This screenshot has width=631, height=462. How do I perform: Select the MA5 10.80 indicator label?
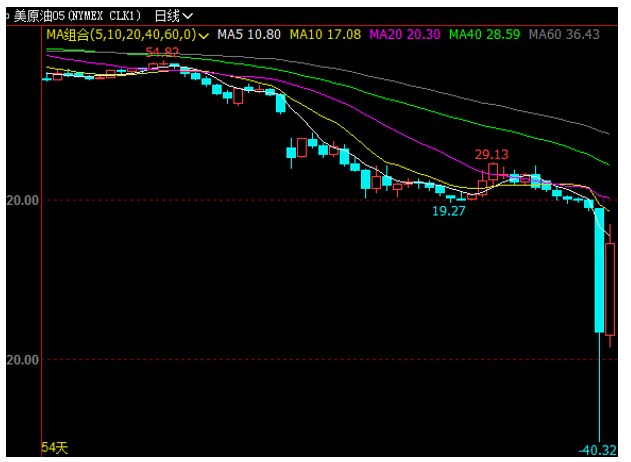(x=250, y=35)
